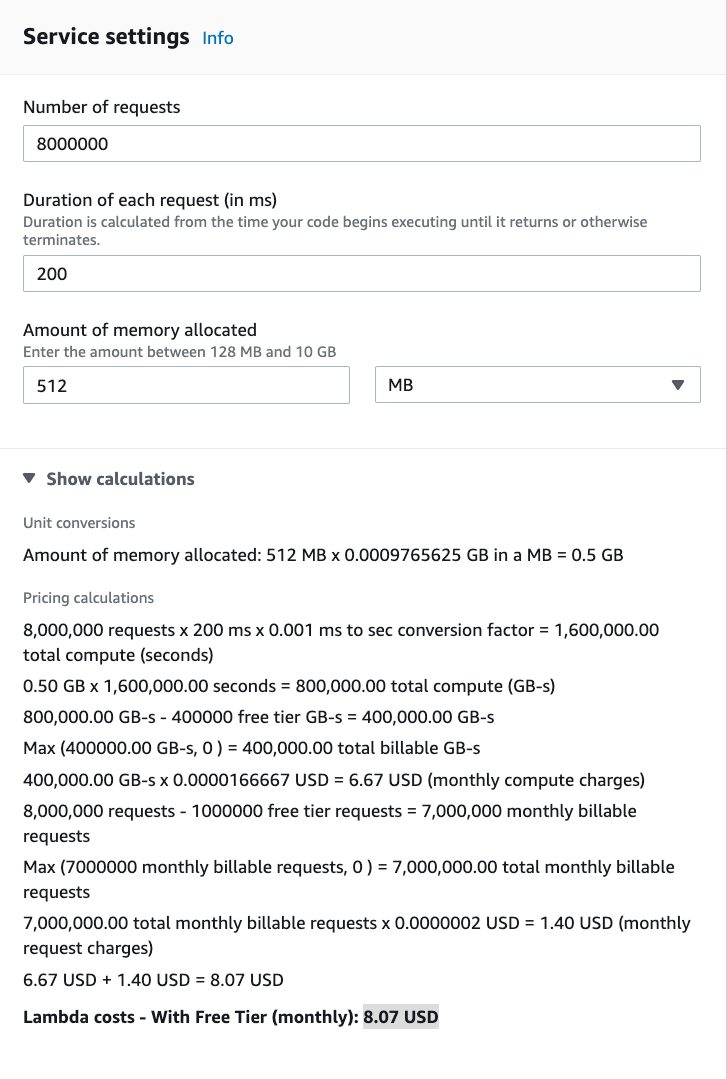Click the dropdown arrow on the MB selector
The image size is (727, 1079).
click(x=678, y=384)
